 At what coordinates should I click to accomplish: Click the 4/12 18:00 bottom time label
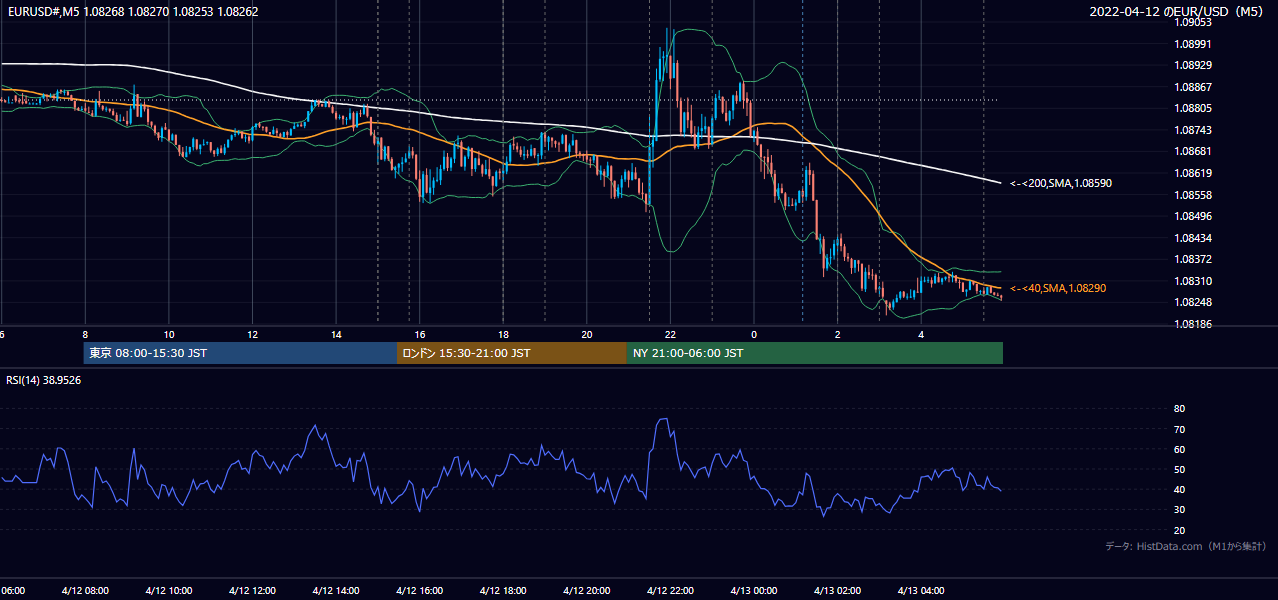(x=503, y=590)
